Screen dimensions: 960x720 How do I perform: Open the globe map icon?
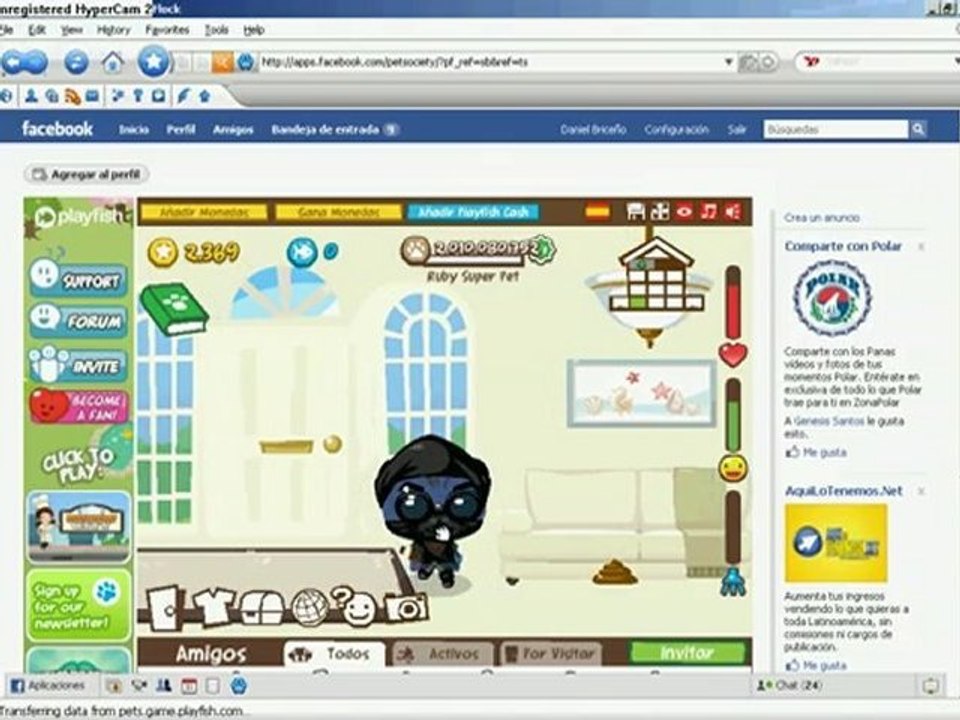[310, 607]
